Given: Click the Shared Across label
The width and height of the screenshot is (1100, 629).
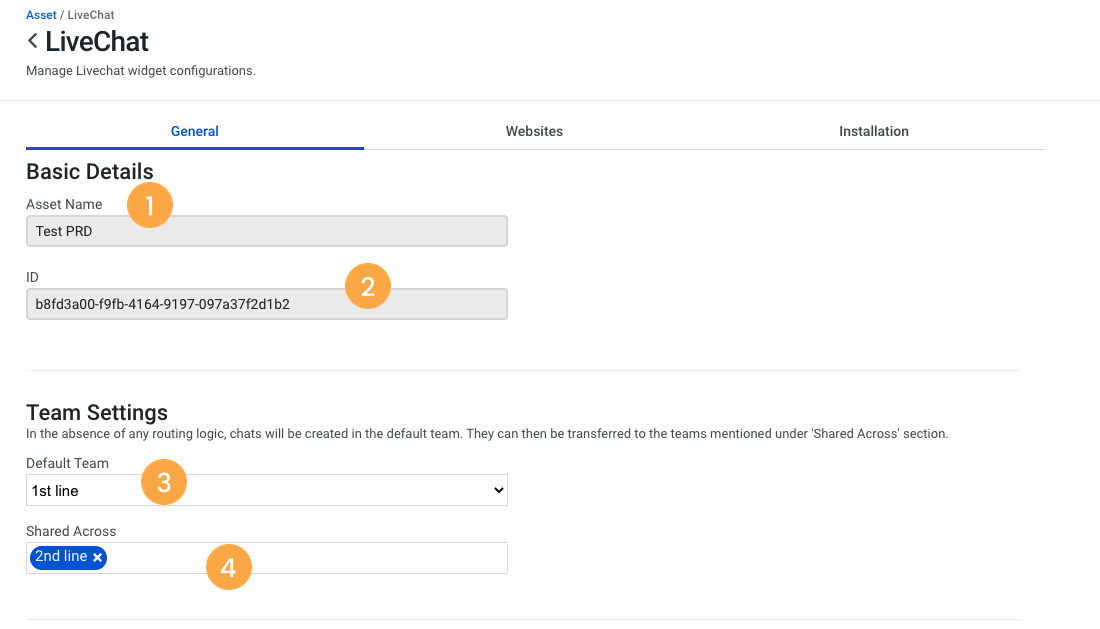Looking at the screenshot, I should click(71, 532).
